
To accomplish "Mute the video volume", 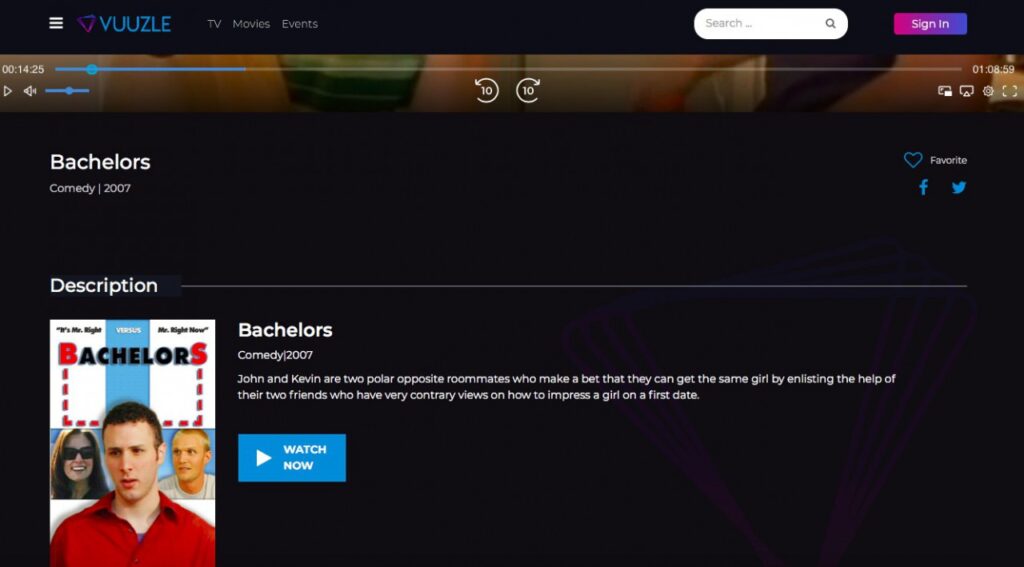I will [x=30, y=91].
